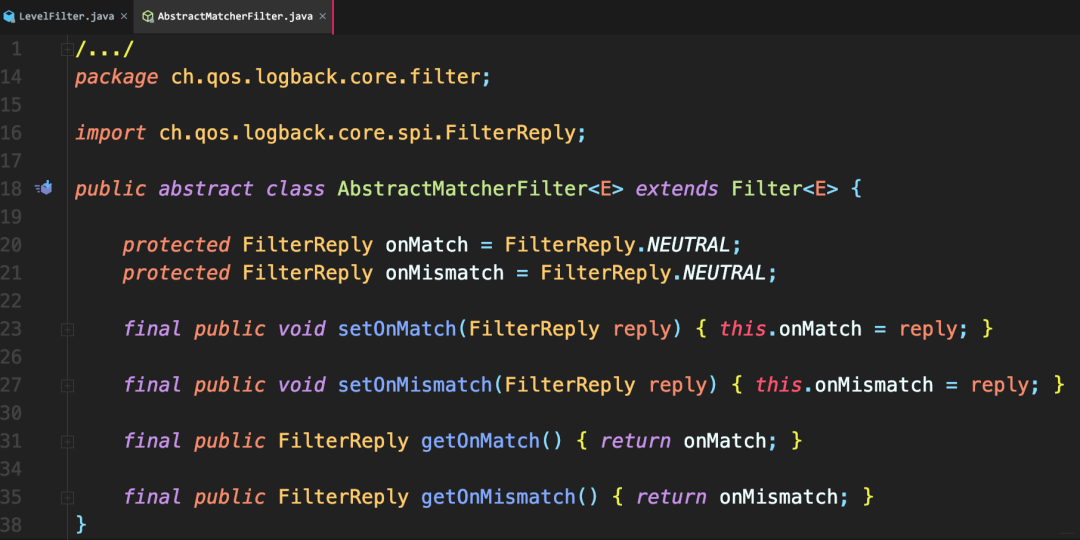1080x540 pixels.
Task: Click the getOnMatch method name
Action: (480, 440)
